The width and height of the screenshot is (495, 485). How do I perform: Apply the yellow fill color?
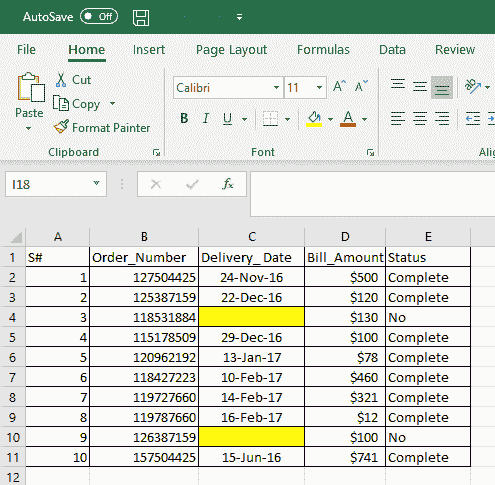[314, 119]
